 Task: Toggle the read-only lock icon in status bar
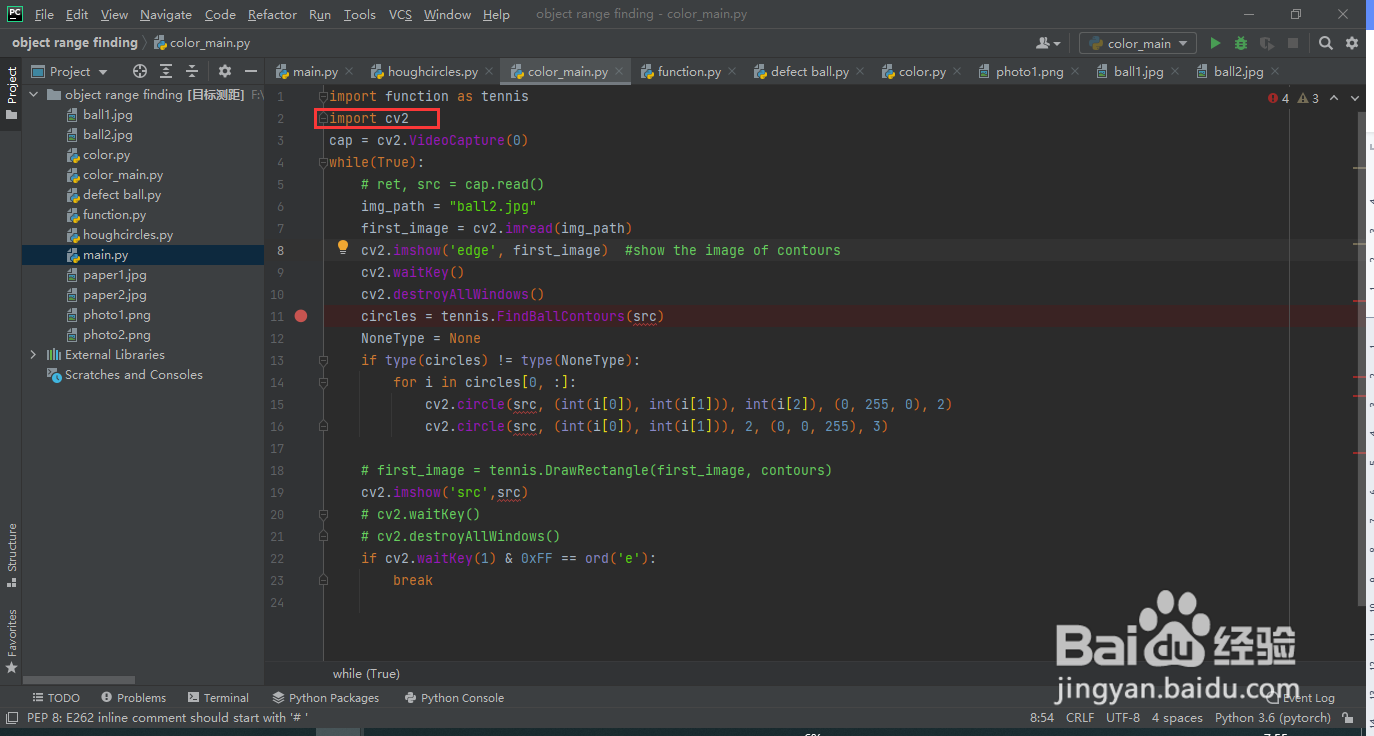tap(1349, 718)
